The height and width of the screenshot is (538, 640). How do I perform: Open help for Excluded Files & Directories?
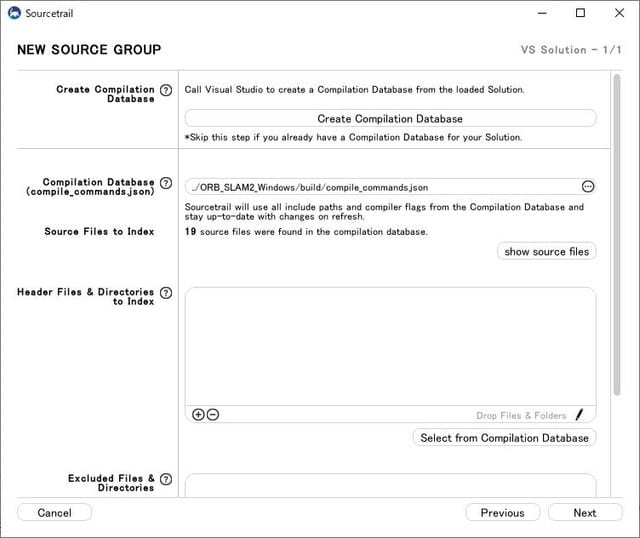166,479
